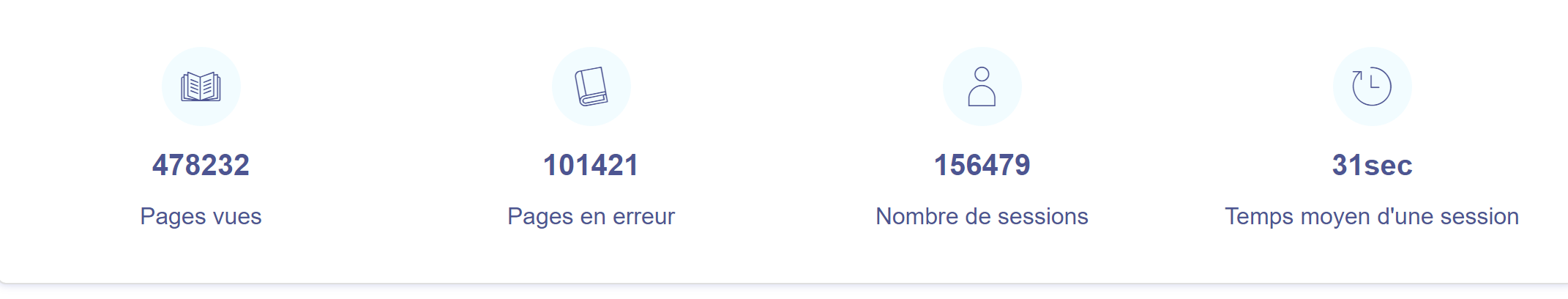This screenshot has height=299, width=1568.
Task: Click the "Pages en erreur" label
Action: (591, 216)
